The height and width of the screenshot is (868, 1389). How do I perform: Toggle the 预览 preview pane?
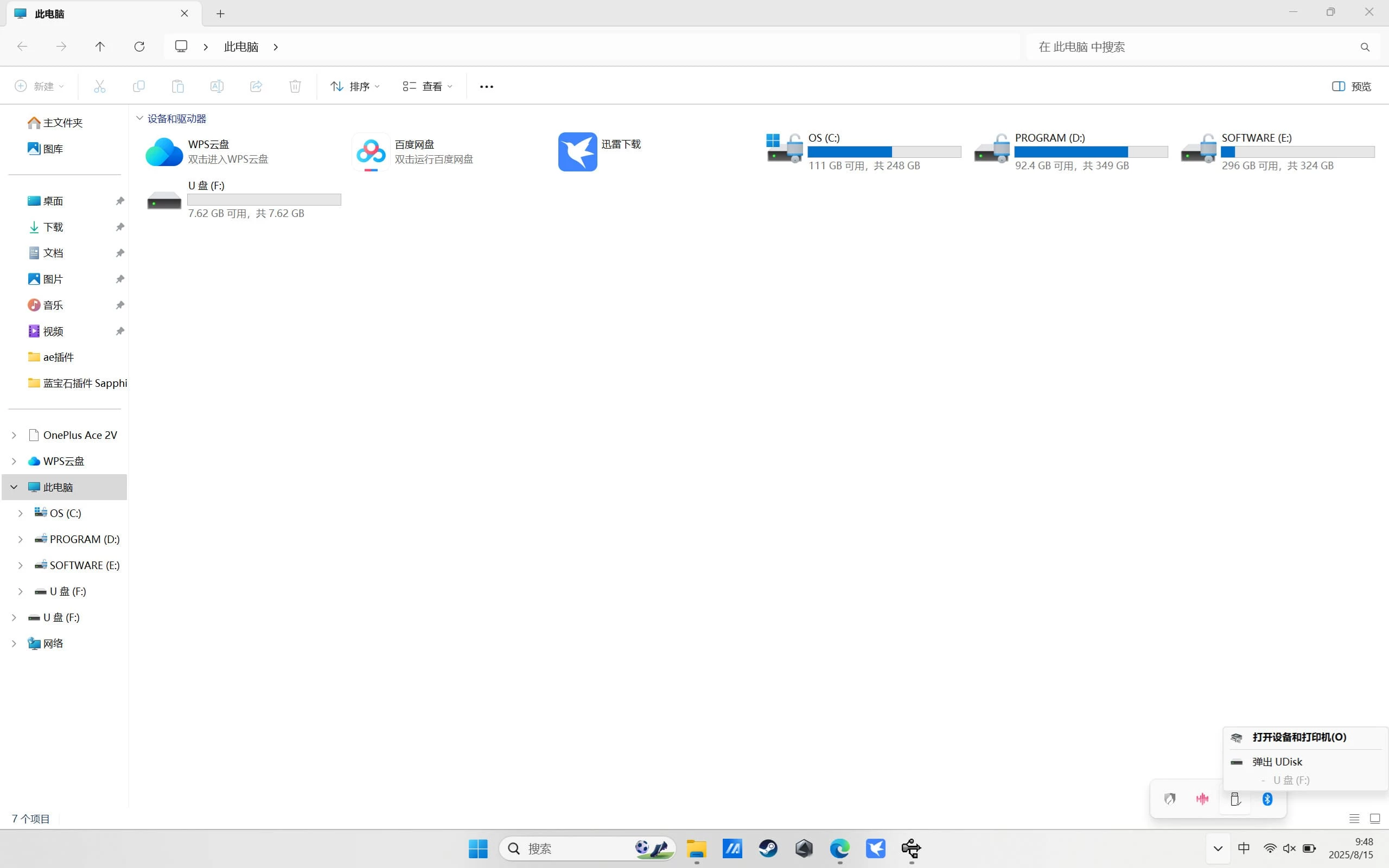click(x=1351, y=86)
